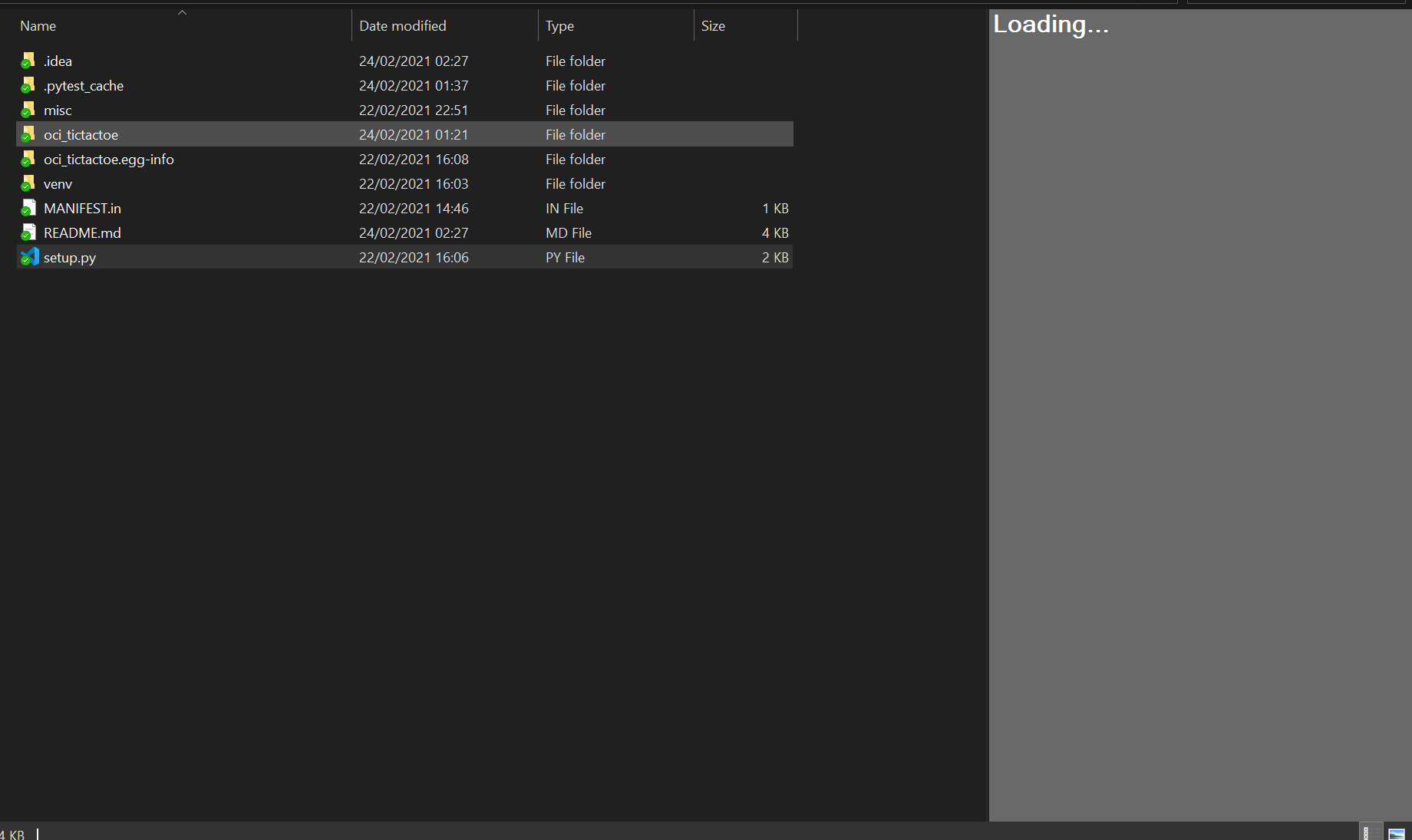Select the oci_tictactoe folder name
The width and height of the screenshot is (1412, 840).
[81, 134]
